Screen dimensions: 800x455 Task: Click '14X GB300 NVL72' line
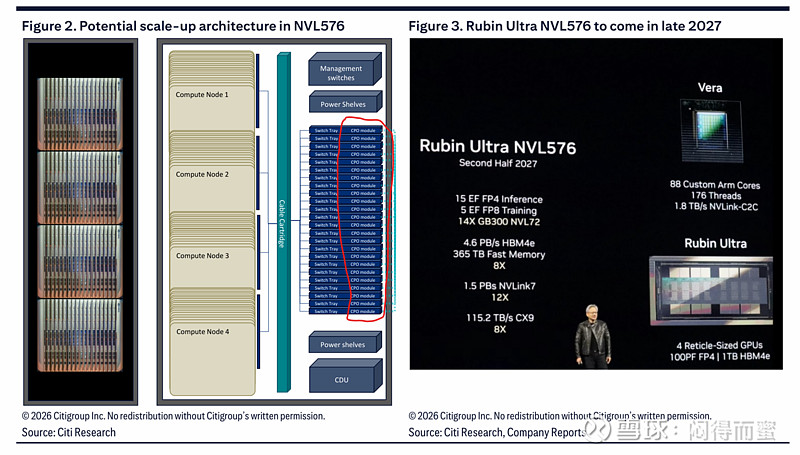[499, 221]
